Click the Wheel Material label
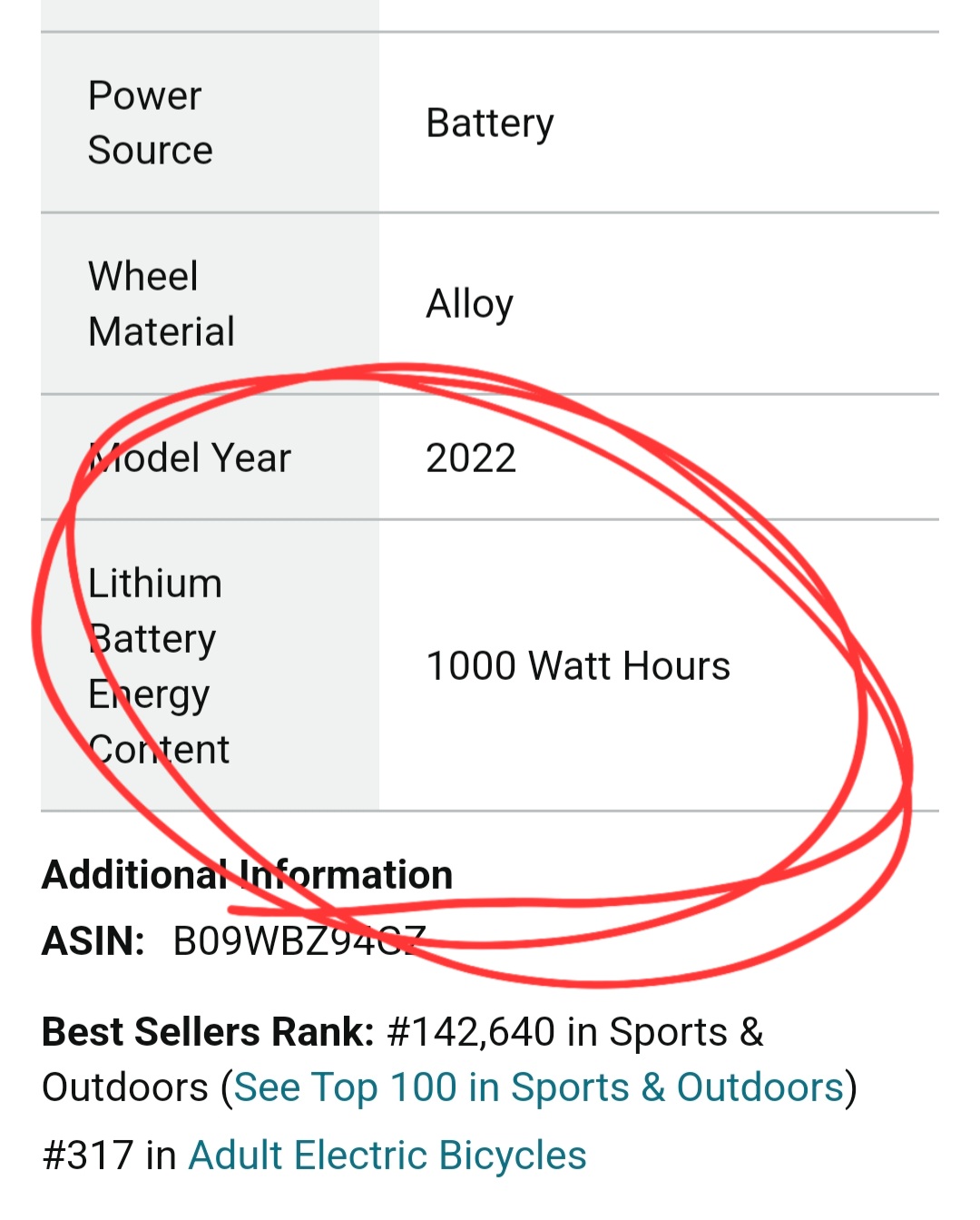The image size is (980, 1220). tap(162, 303)
